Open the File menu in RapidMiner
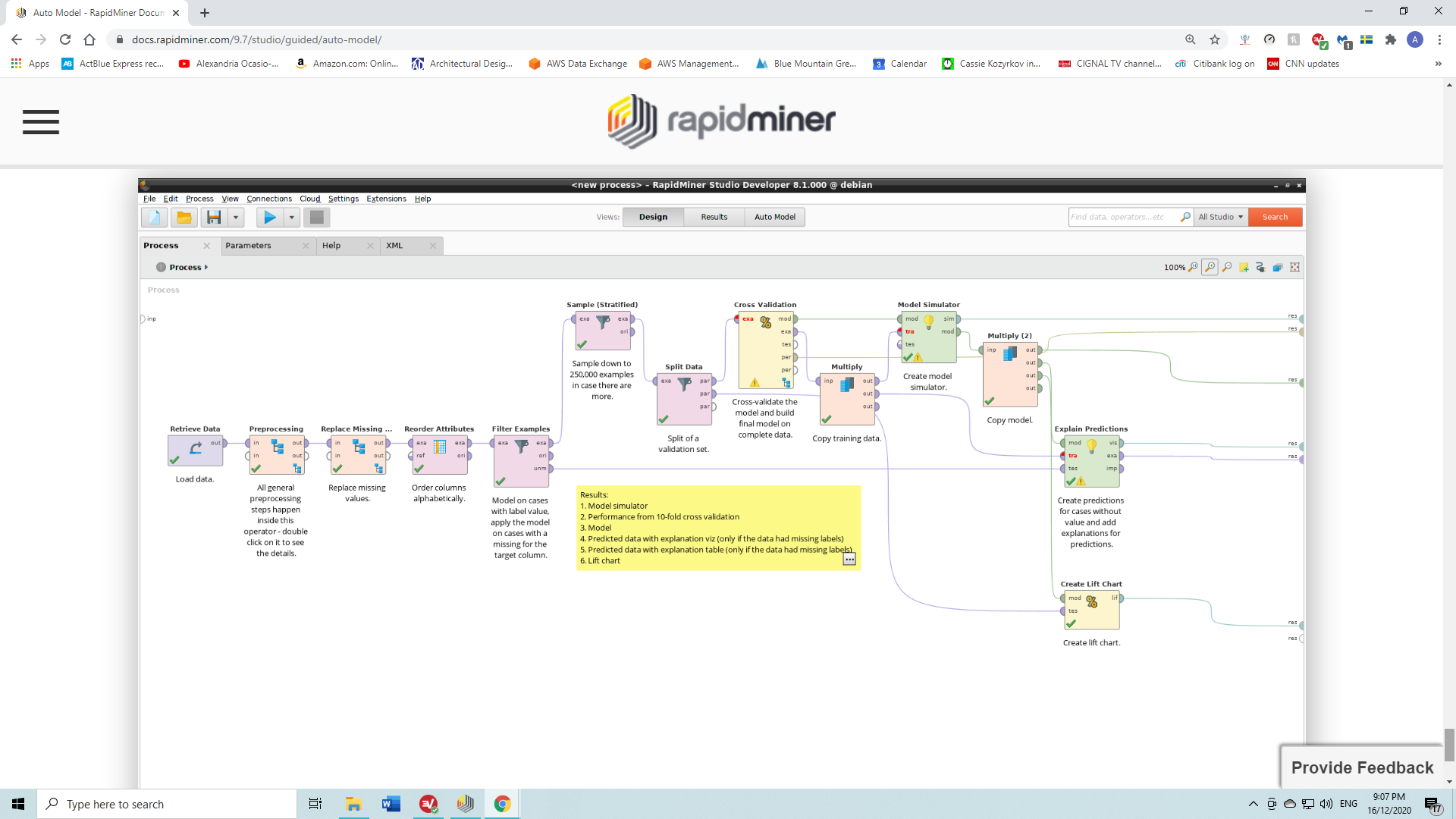1456x819 pixels. click(149, 199)
